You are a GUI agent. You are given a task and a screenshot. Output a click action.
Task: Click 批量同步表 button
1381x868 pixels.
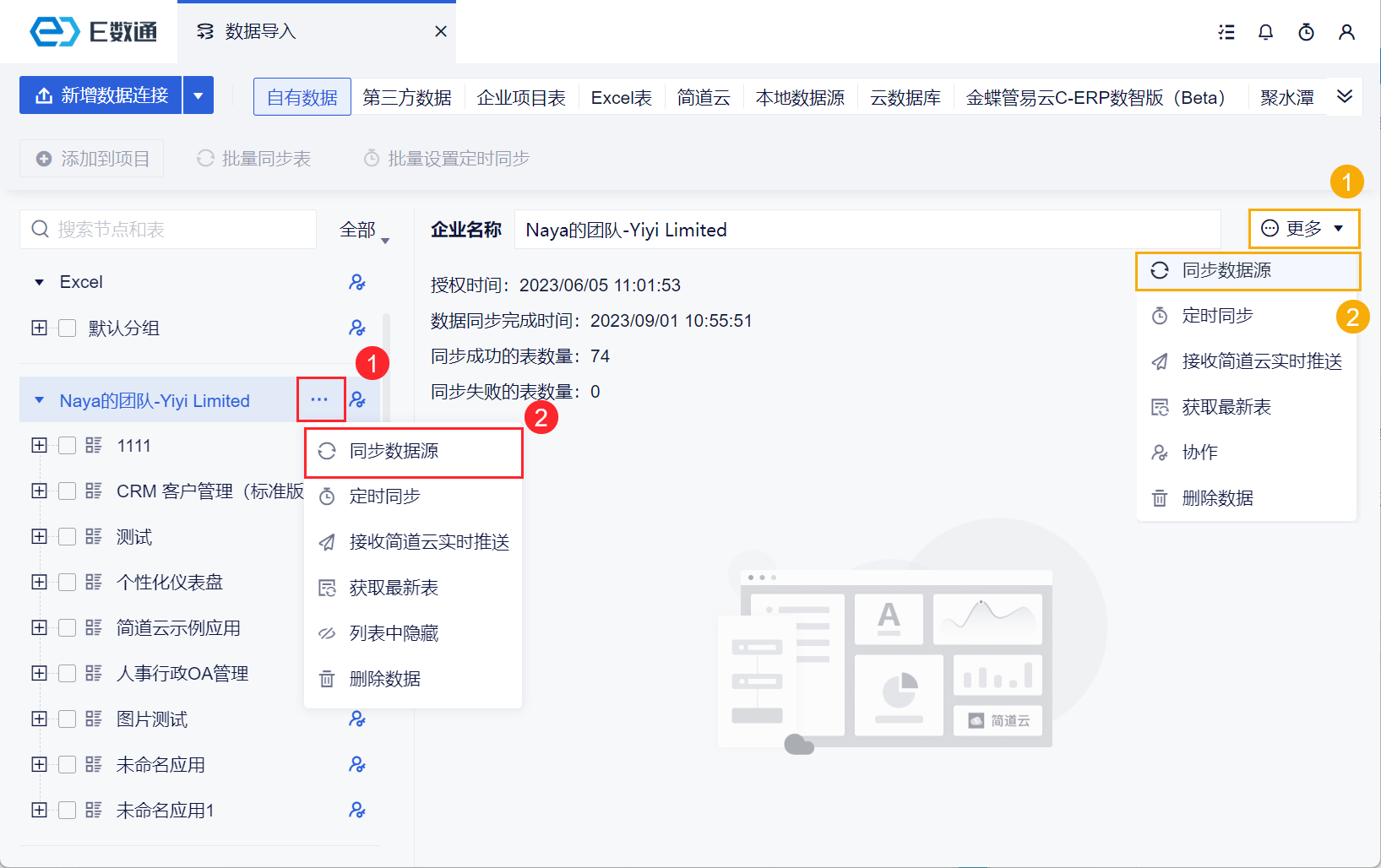pyautogui.click(x=254, y=159)
